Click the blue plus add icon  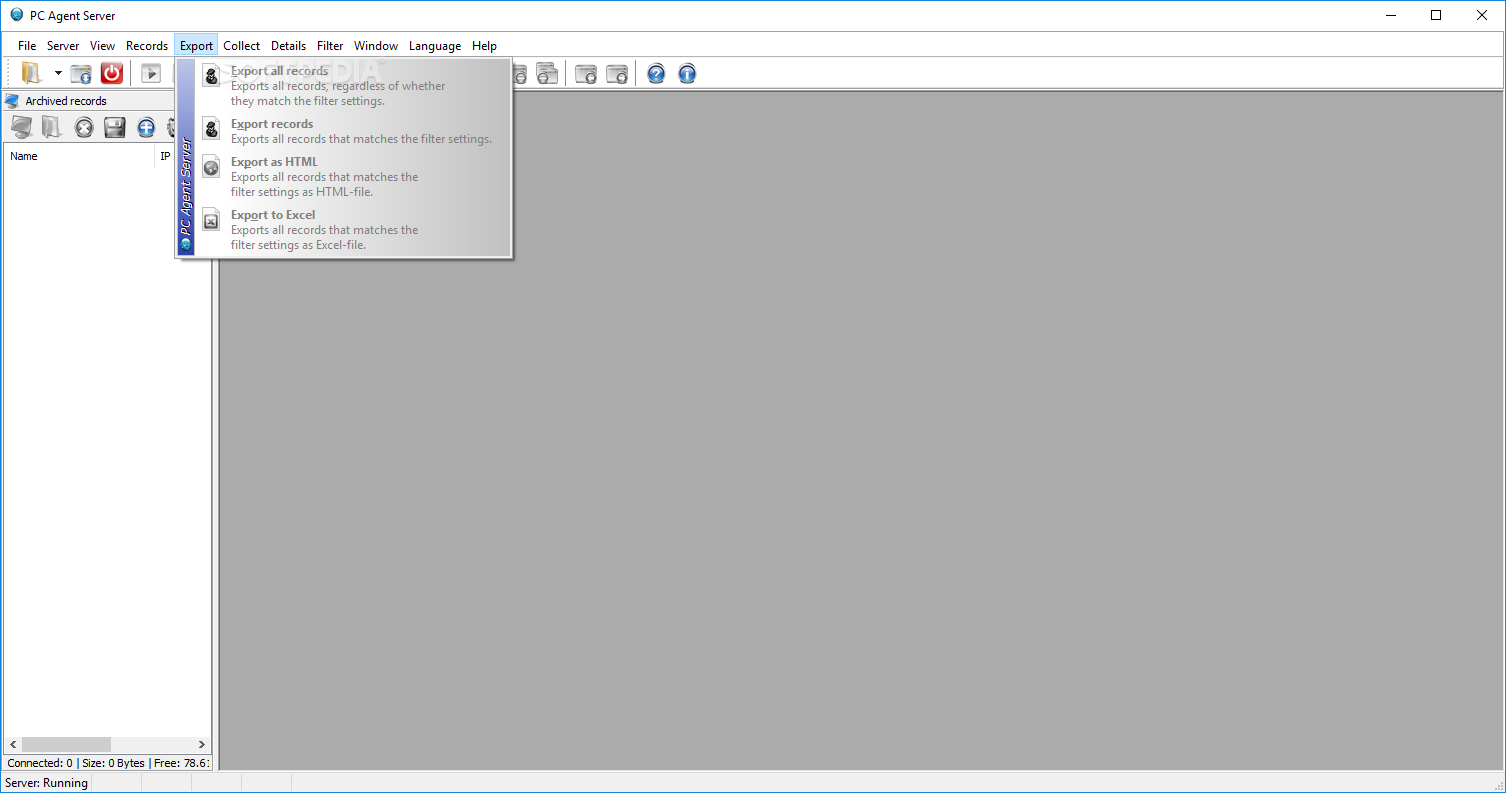tap(146, 127)
